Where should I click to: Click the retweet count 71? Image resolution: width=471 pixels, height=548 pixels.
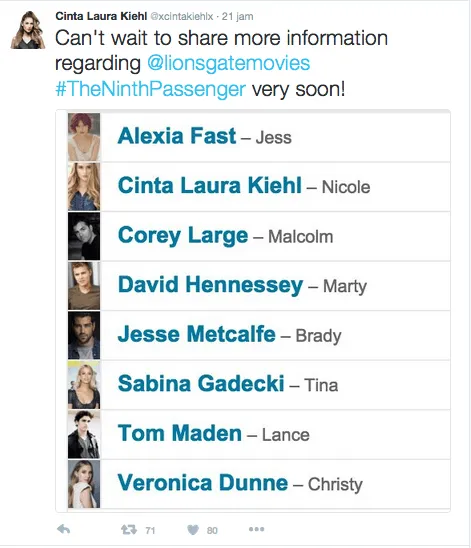pos(150,531)
